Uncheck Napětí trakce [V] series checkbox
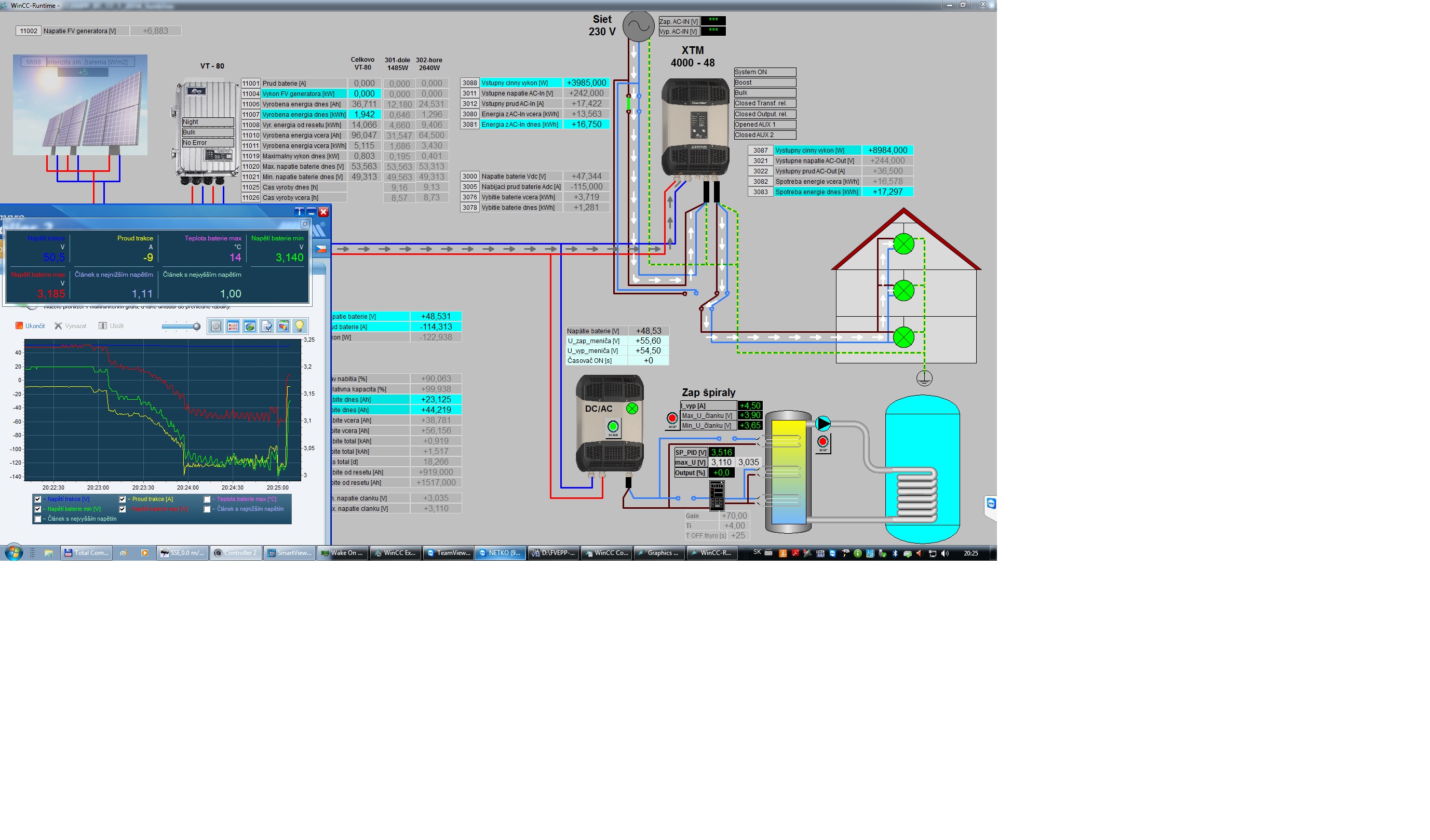This screenshot has width=1430, height=840. point(38,499)
